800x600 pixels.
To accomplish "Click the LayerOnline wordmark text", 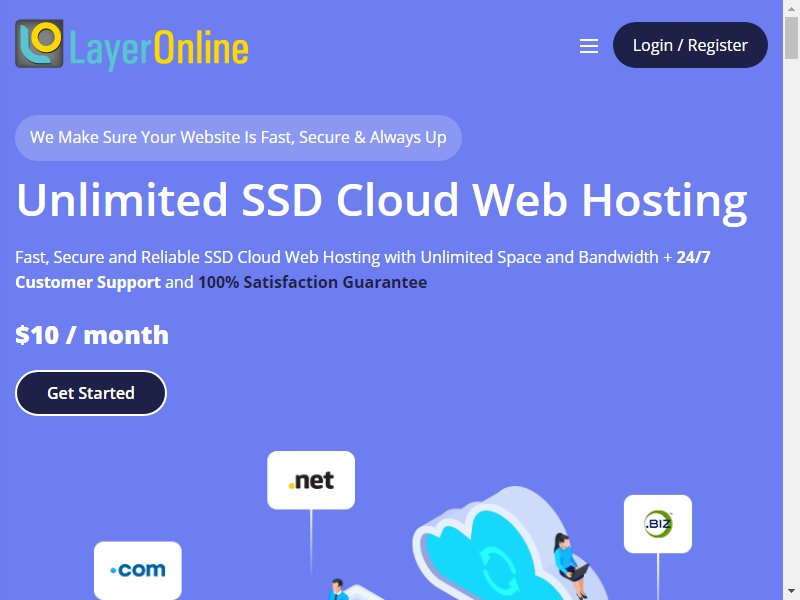I will (159, 48).
